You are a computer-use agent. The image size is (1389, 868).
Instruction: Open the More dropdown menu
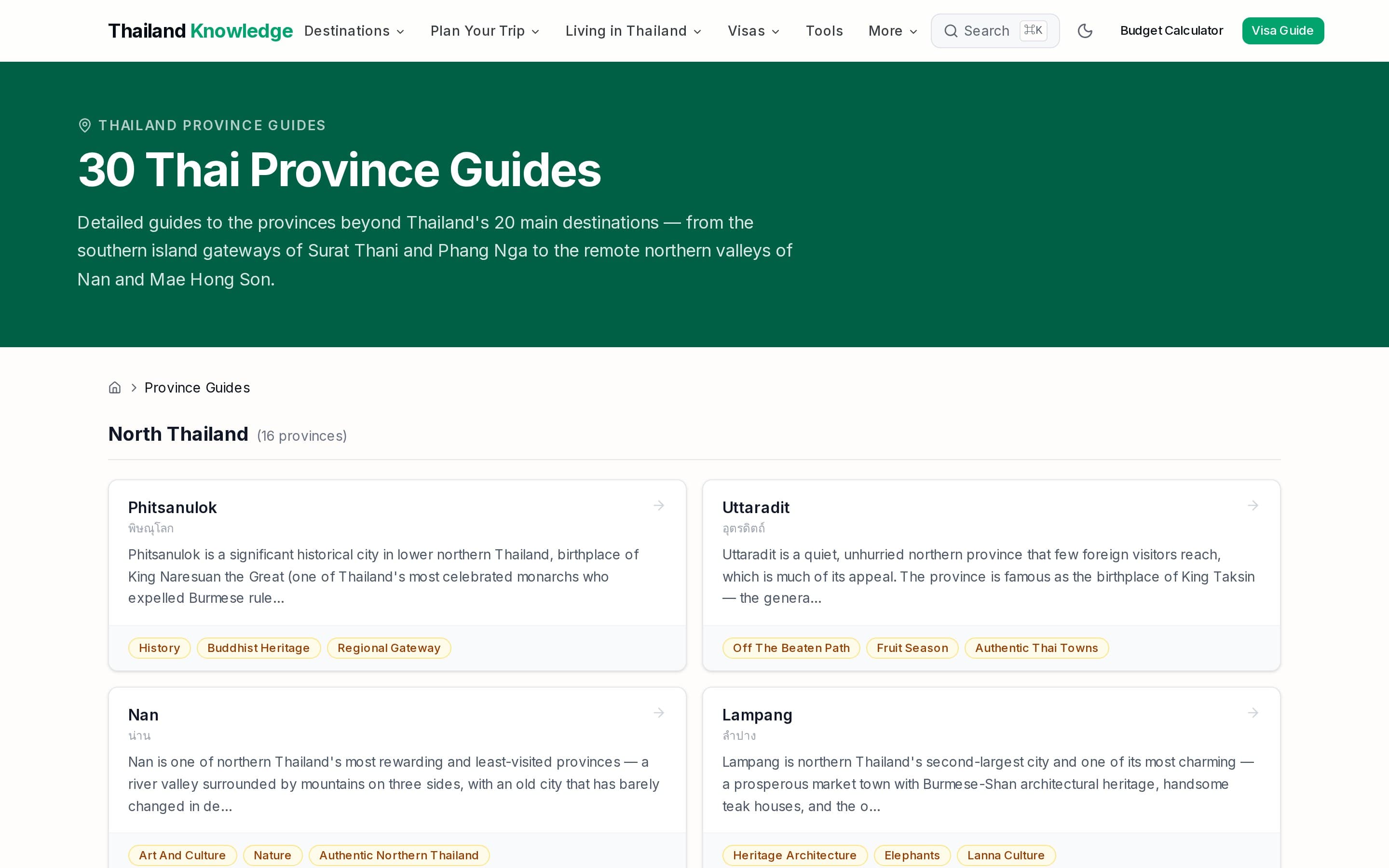click(893, 31)
